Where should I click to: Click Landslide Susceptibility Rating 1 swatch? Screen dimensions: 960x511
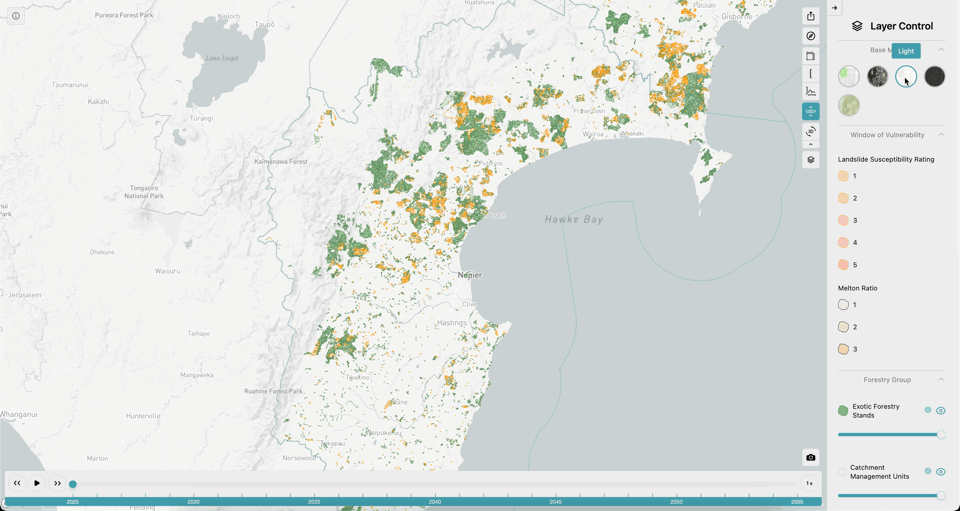[x=843, y=176]
